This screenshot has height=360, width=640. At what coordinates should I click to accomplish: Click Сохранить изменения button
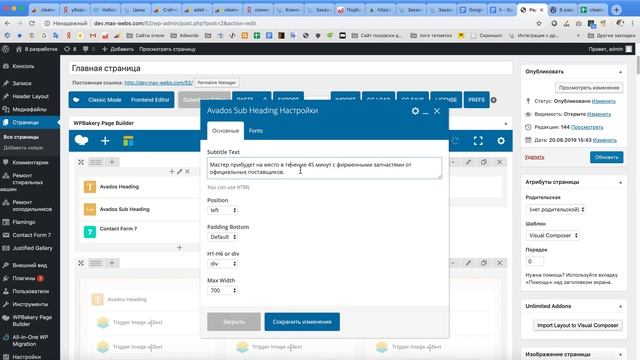point(302,322)
